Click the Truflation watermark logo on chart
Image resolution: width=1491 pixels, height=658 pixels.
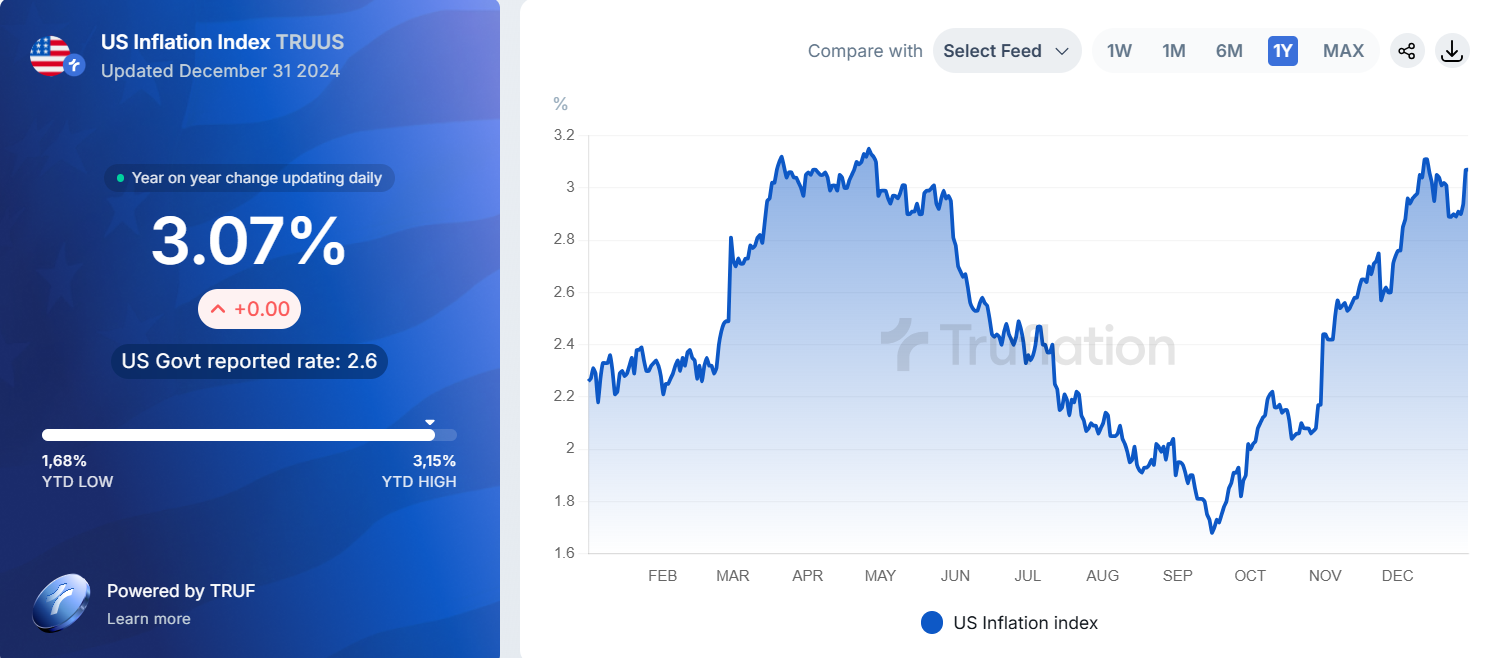pos(1027,346)
